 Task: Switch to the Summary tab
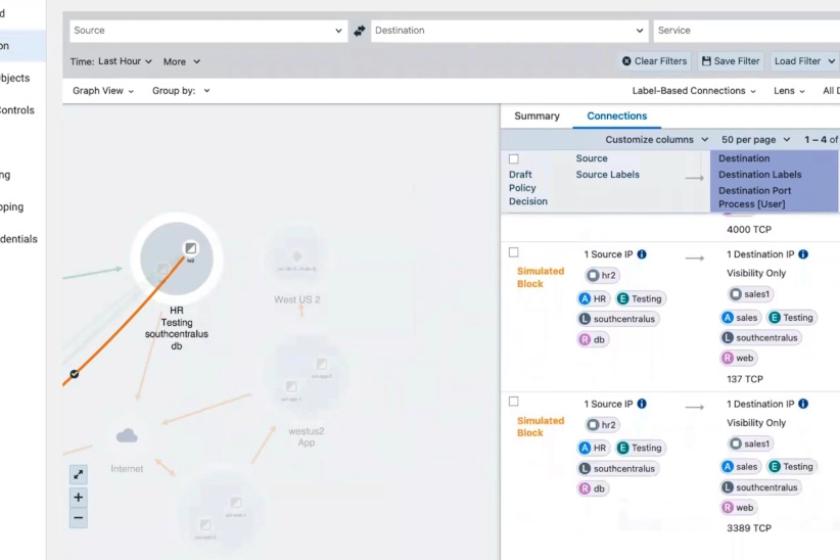537,116
